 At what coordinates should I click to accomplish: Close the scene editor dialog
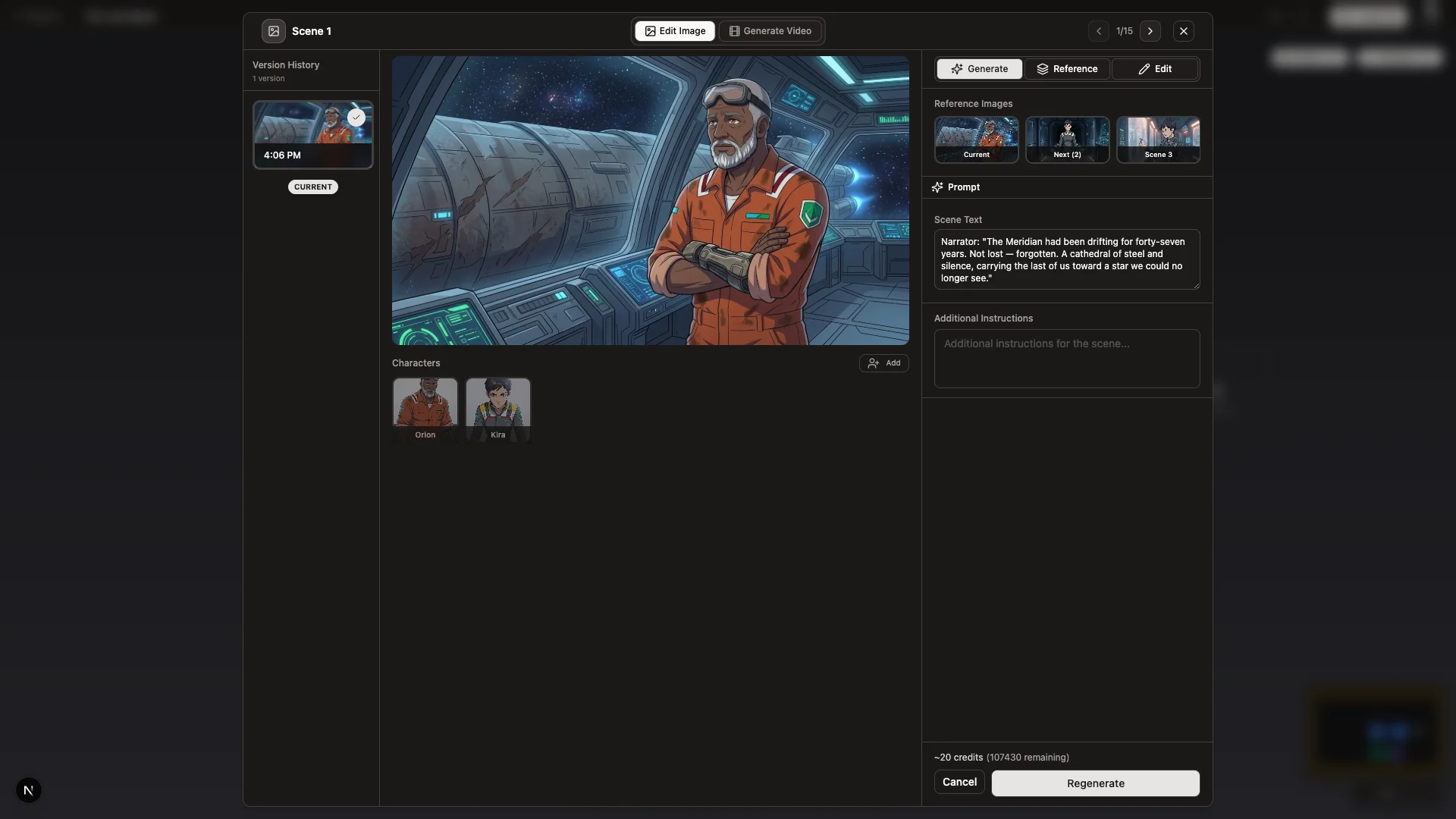tap(1183, 31)
